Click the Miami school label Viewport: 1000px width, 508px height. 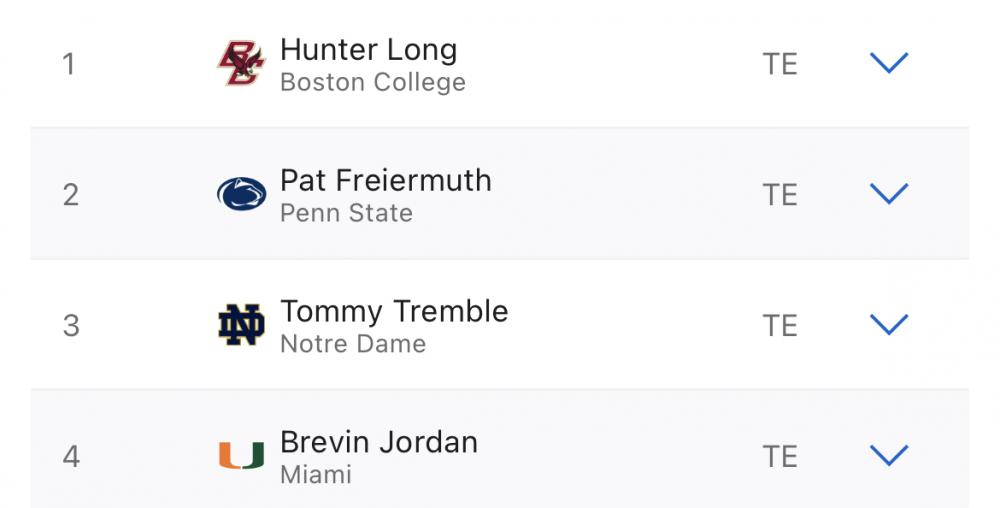coord(315,475)
